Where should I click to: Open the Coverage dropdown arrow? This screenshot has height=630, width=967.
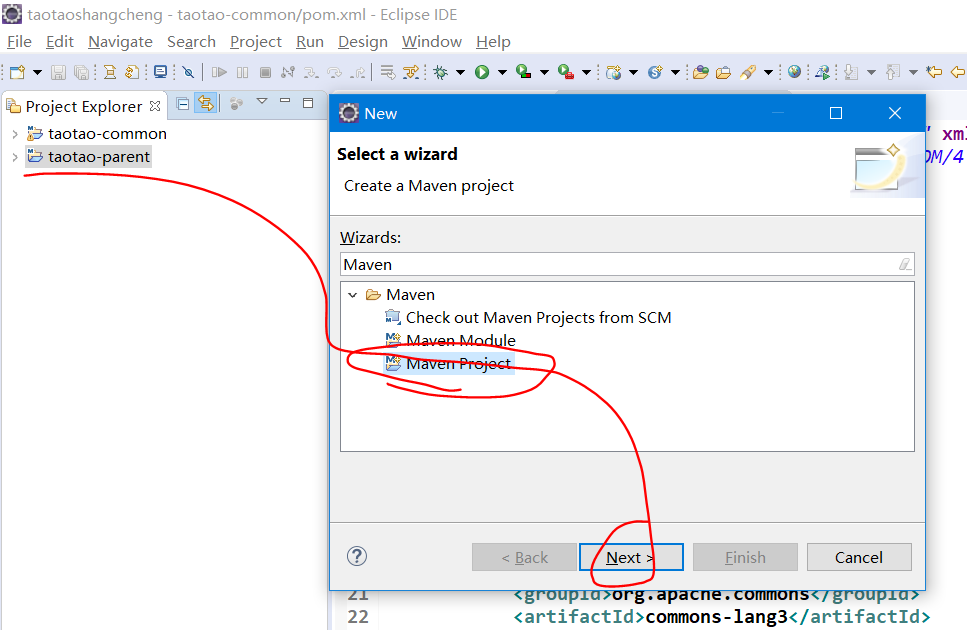(544, 72)
